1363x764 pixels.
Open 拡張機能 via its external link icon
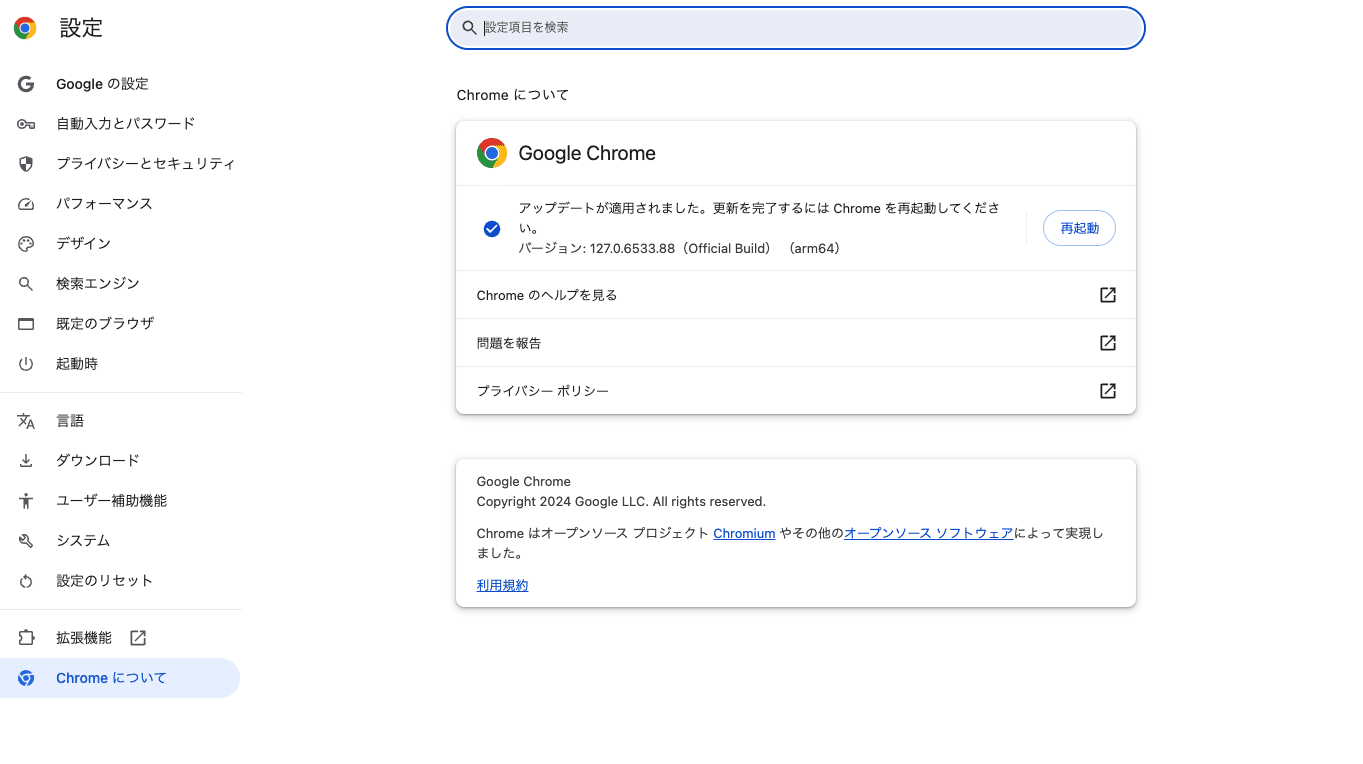[x=138, y=637]
